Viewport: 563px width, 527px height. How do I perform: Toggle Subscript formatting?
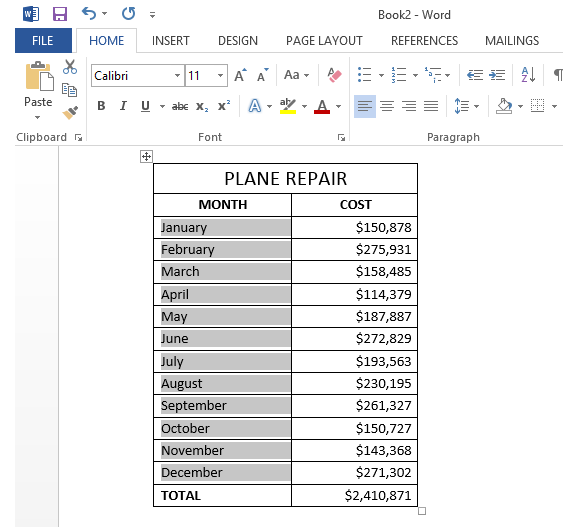coord(202,106)
